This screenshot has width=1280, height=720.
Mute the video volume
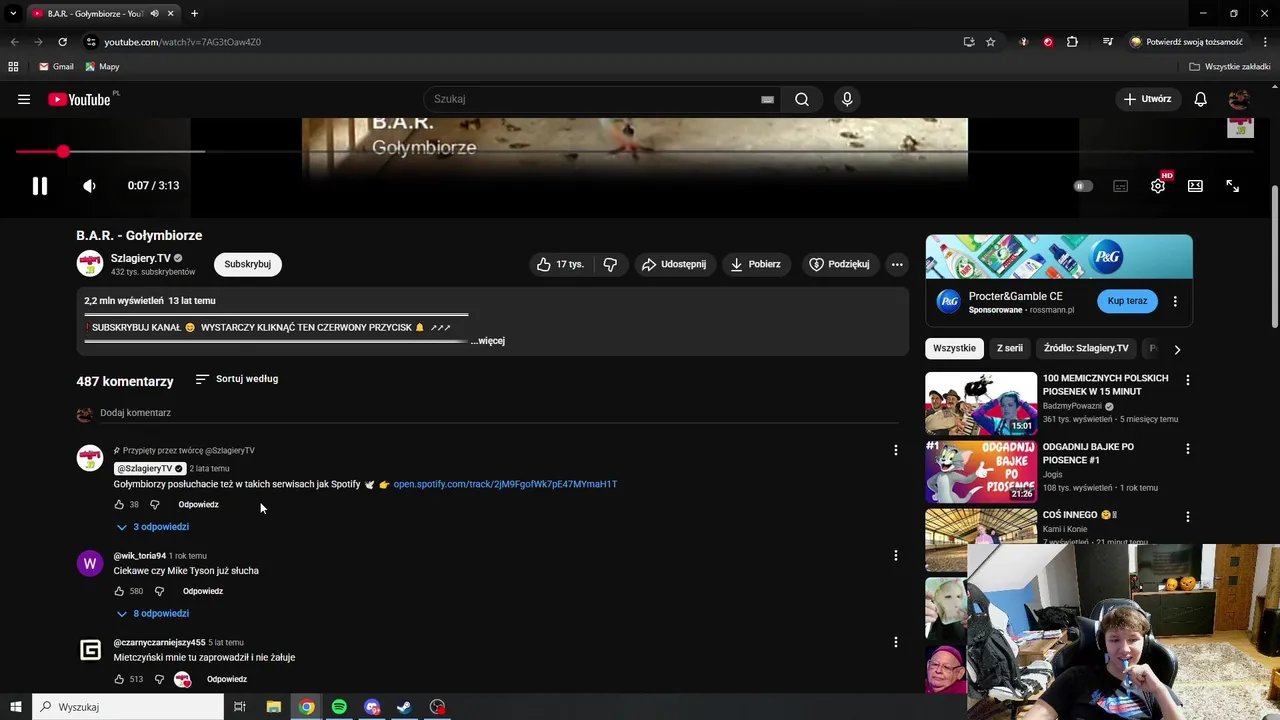[x=89, y=186]
